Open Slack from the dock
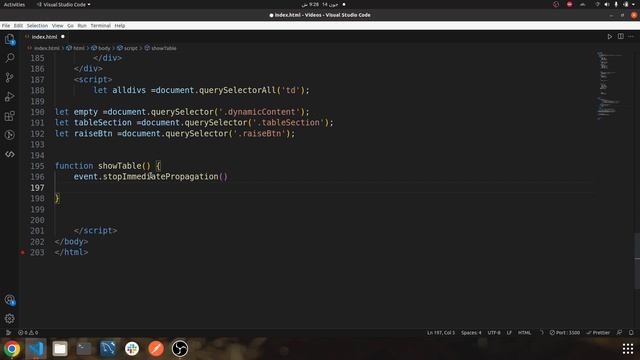Image resolution: width=640 pixels, height=360 pixels. tap(132, 349)
